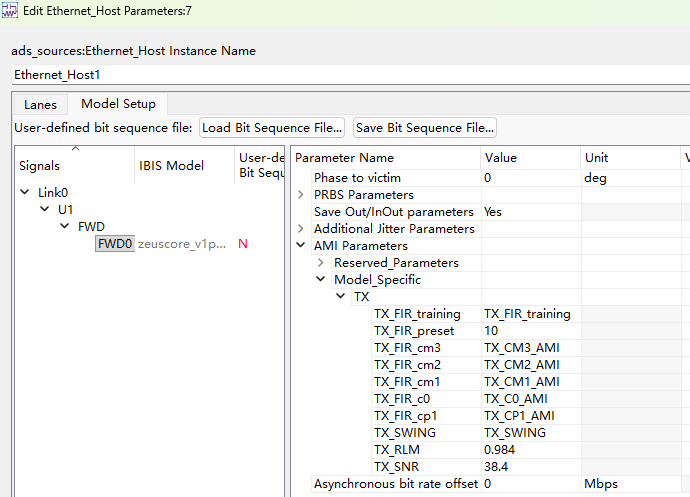The image size is (690, 497).
Task: Collapse the U1 tree node
Action: pos(45,209)
